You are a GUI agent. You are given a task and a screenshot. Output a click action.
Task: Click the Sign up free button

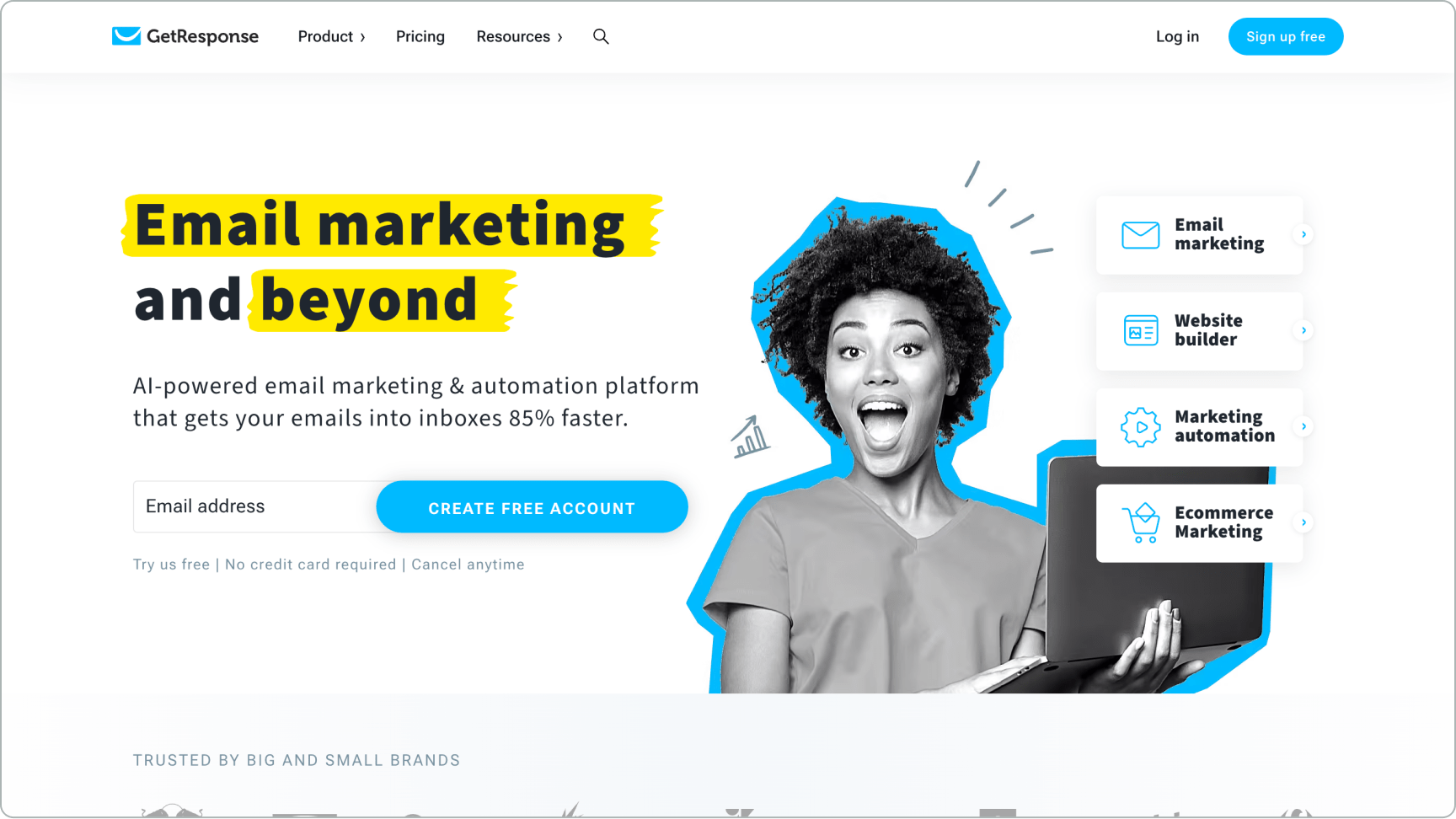pyautogui.click(x=1286, y=36)
